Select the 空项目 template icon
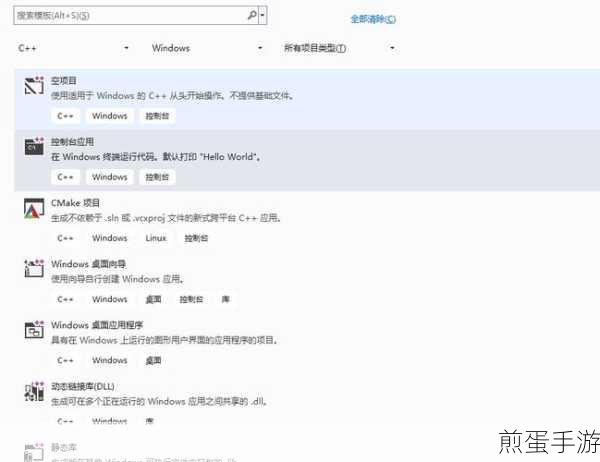Screen dimensions: 600x462 coord(34,85)
